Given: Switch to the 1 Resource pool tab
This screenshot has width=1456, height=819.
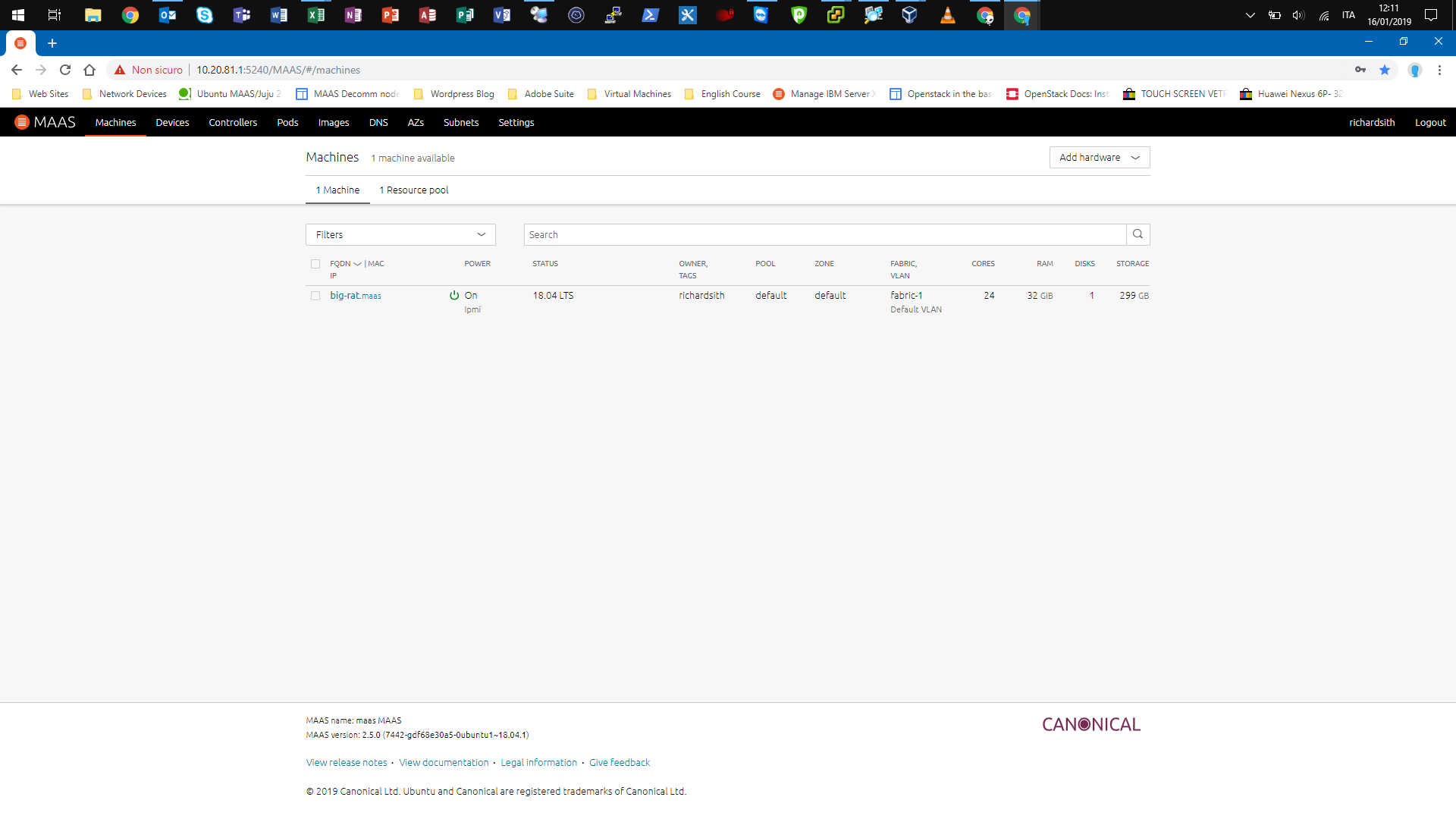Looking at the screenshot, I should 413,190.
